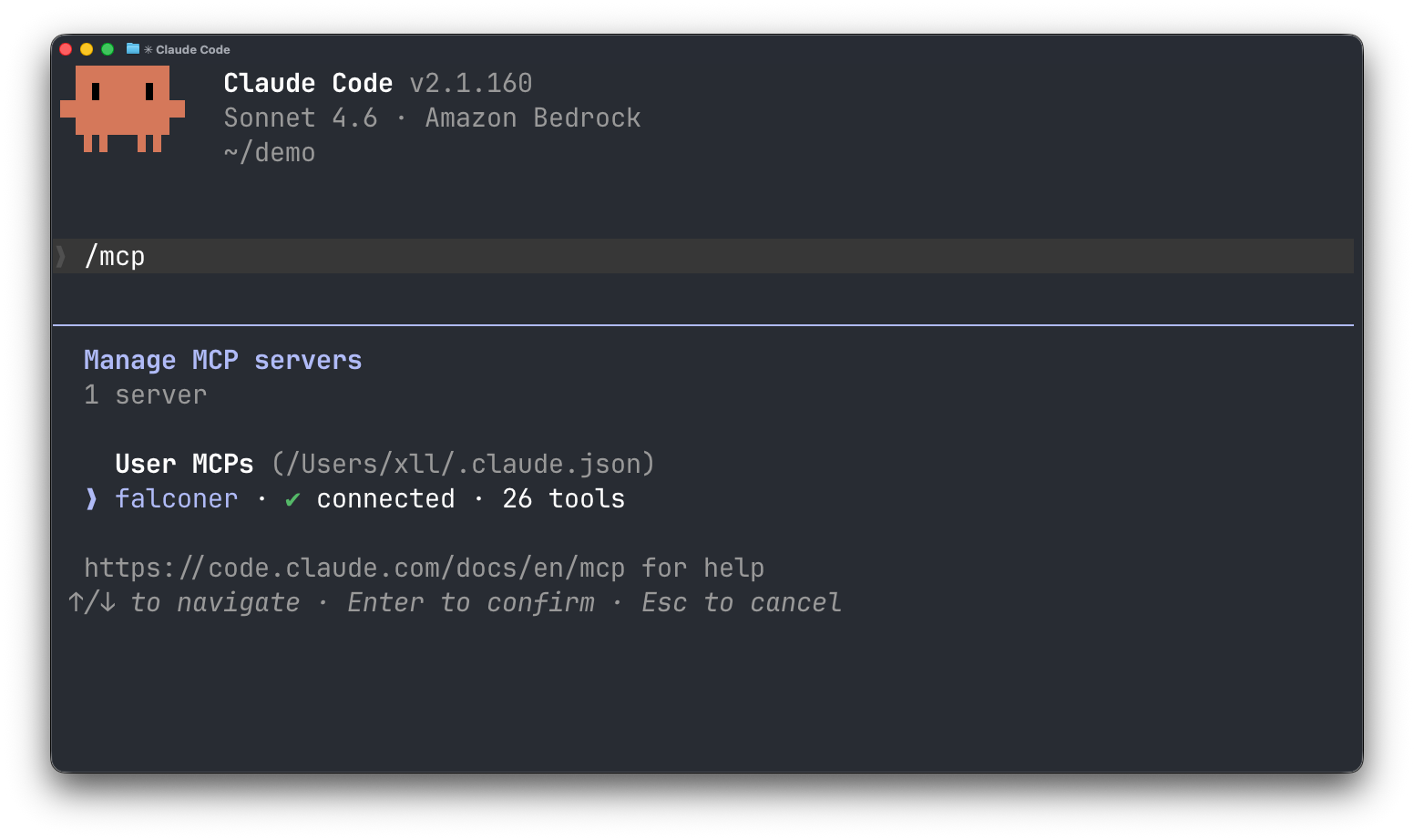Click the folder icon in title bar
This screenshot has width=1414, height=840.
point(133,49)
